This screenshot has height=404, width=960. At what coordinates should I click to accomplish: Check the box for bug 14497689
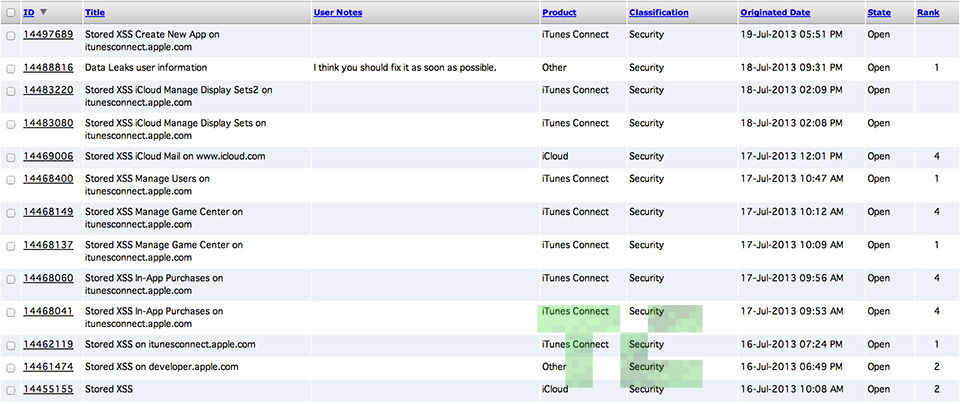(x=11, y=35)
